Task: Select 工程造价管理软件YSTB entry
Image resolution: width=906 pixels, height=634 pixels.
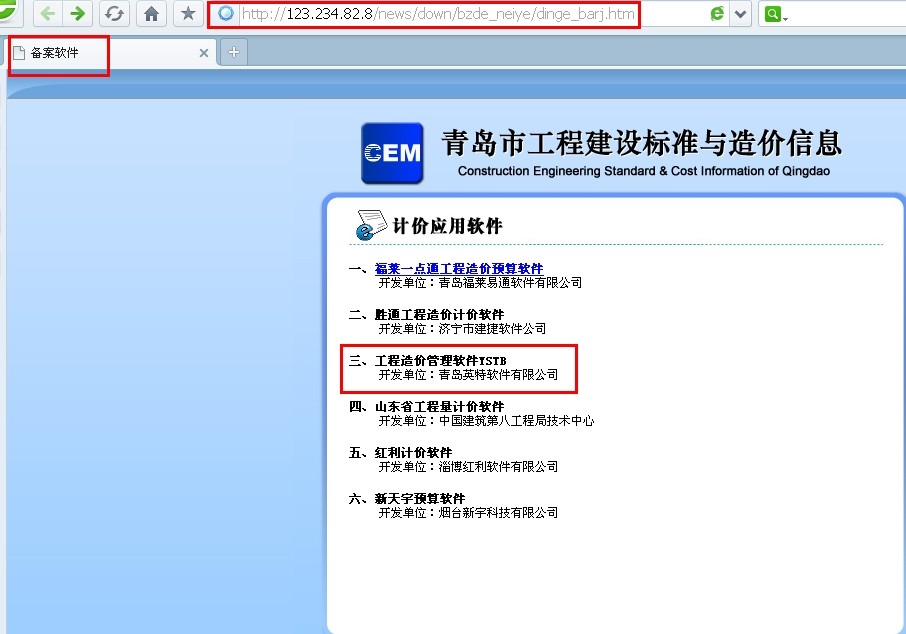Action: 441,361
